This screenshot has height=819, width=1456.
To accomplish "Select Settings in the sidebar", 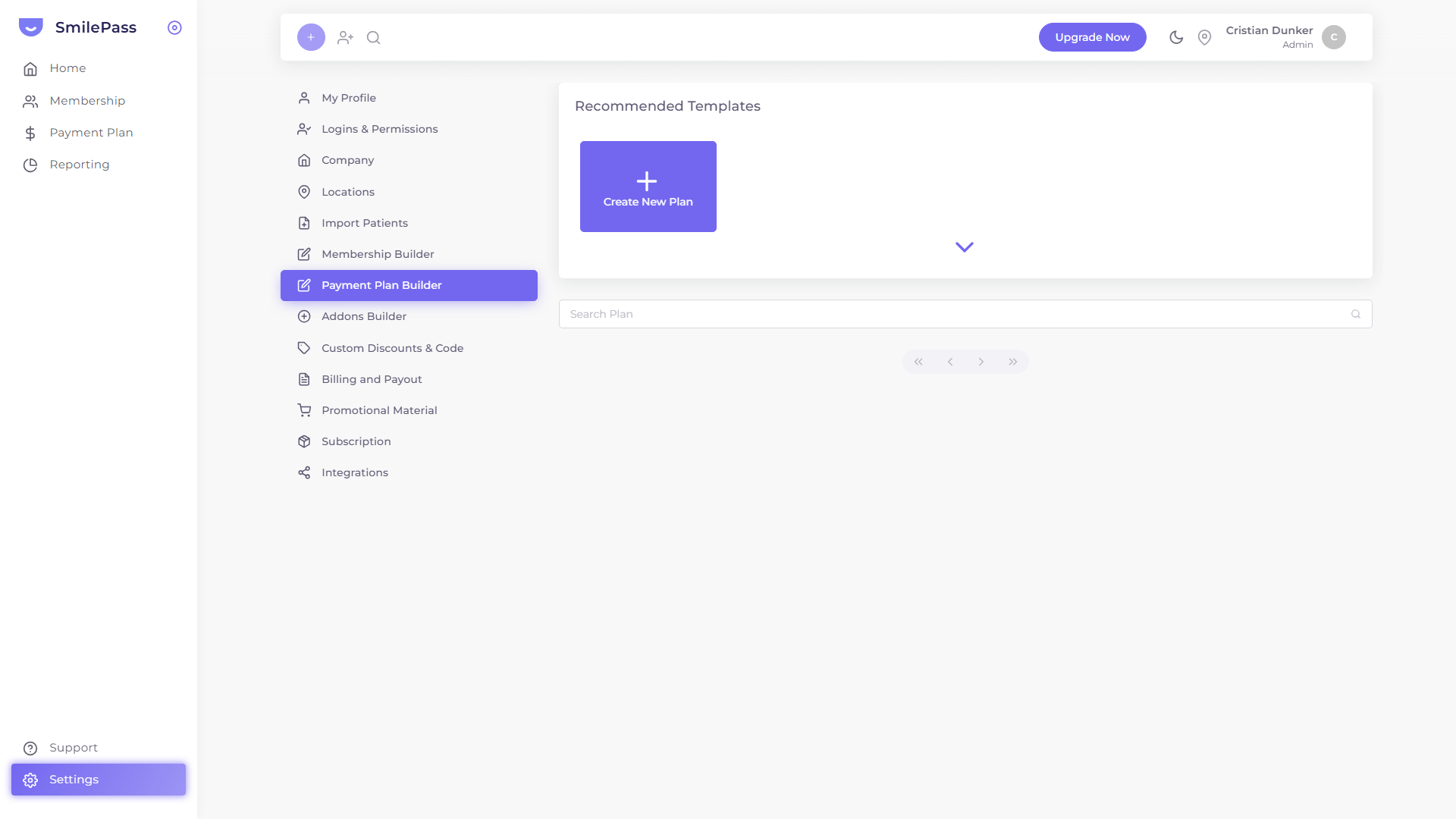I will 99,780.
